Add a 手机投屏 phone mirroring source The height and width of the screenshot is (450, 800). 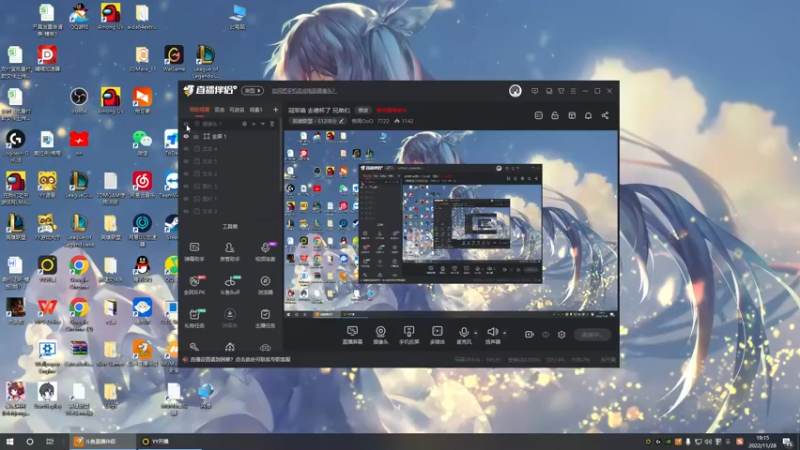(409, 335)
